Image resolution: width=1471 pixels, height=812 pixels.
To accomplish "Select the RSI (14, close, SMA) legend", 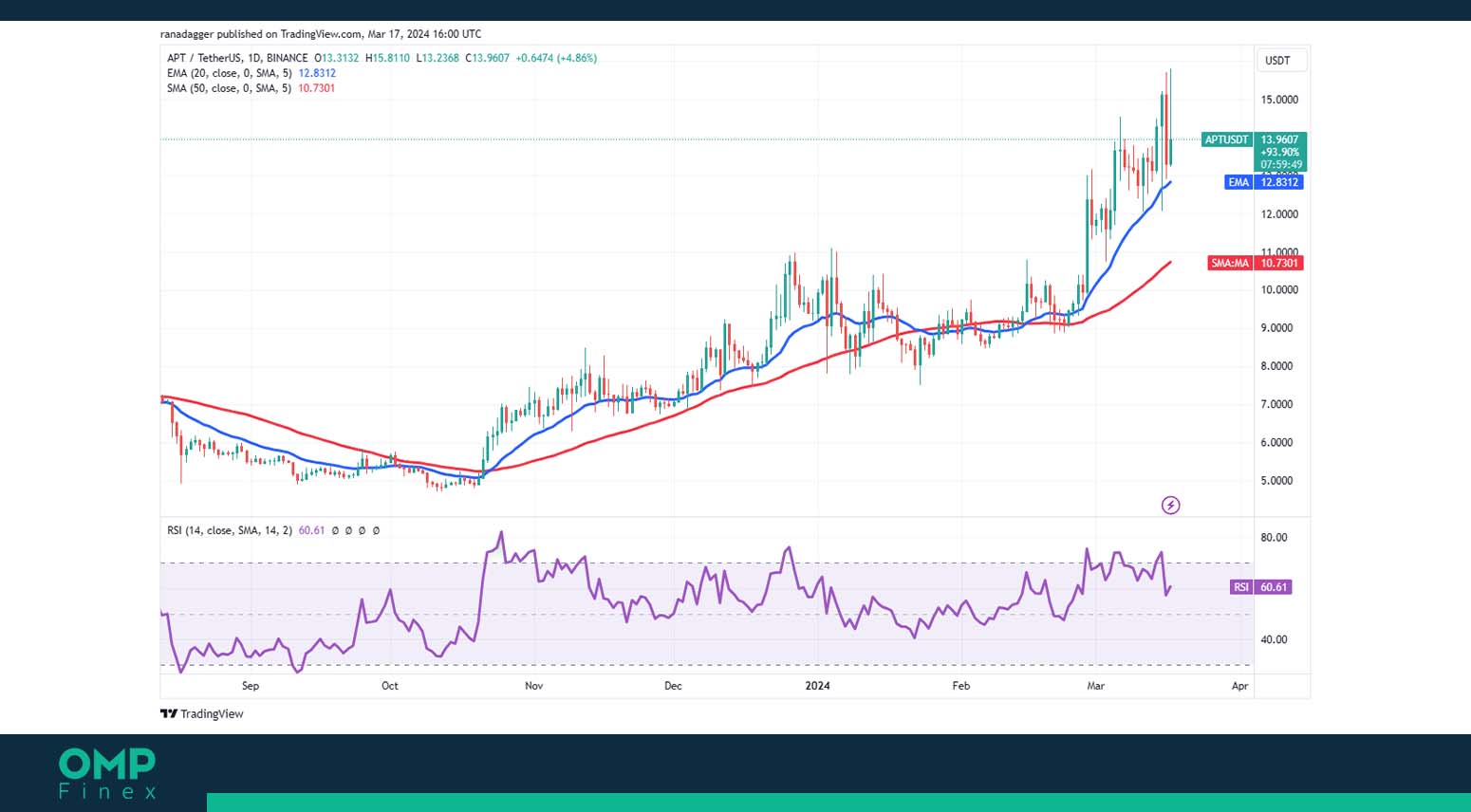I will click(230, 530).
